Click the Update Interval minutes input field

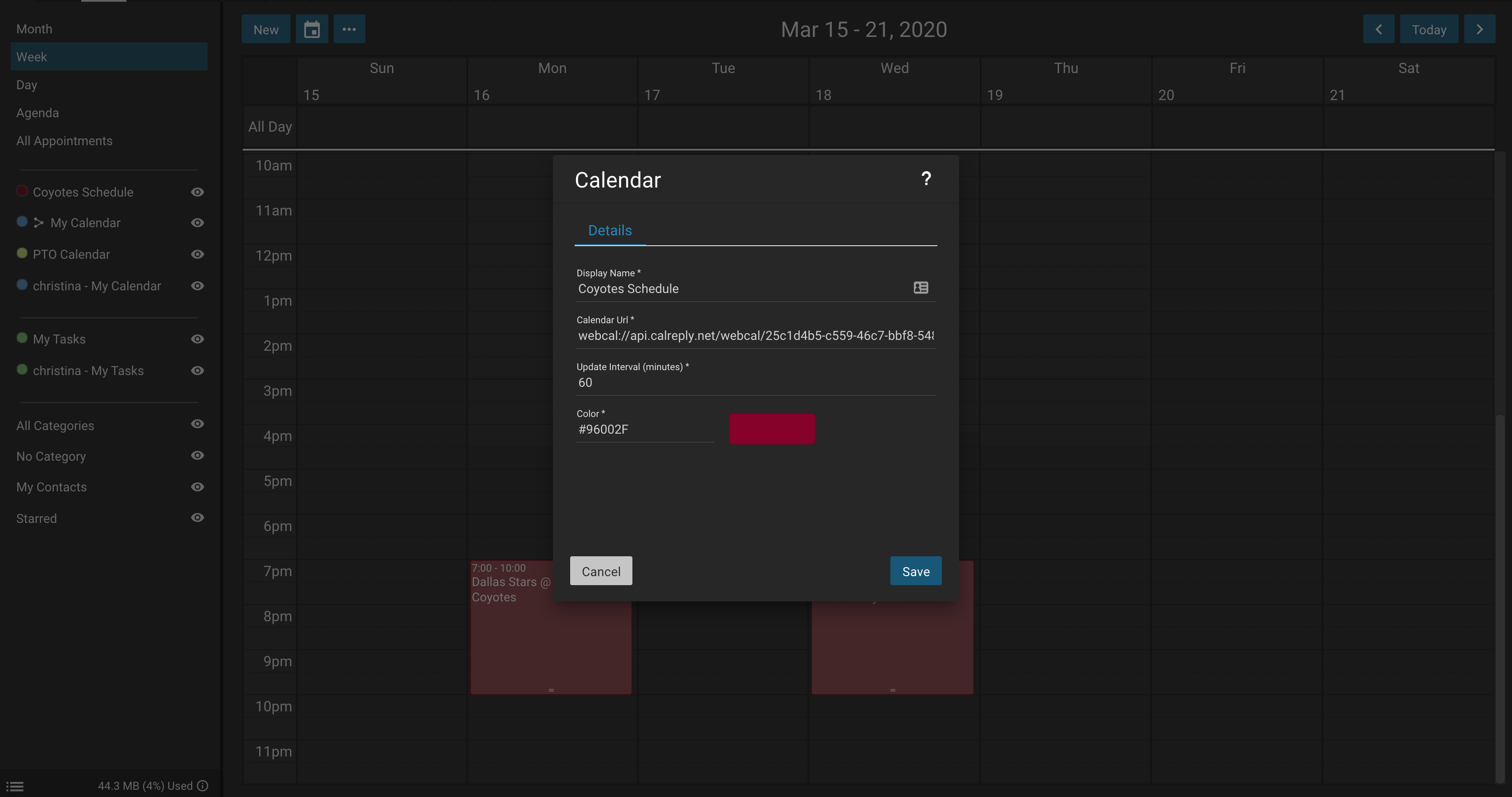tap(756, 382)
